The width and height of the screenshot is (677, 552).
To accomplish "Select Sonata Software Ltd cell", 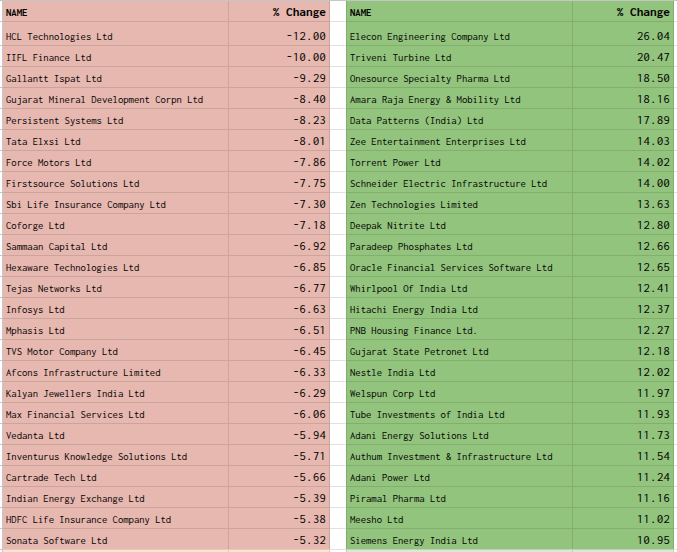I will point(115,541).
